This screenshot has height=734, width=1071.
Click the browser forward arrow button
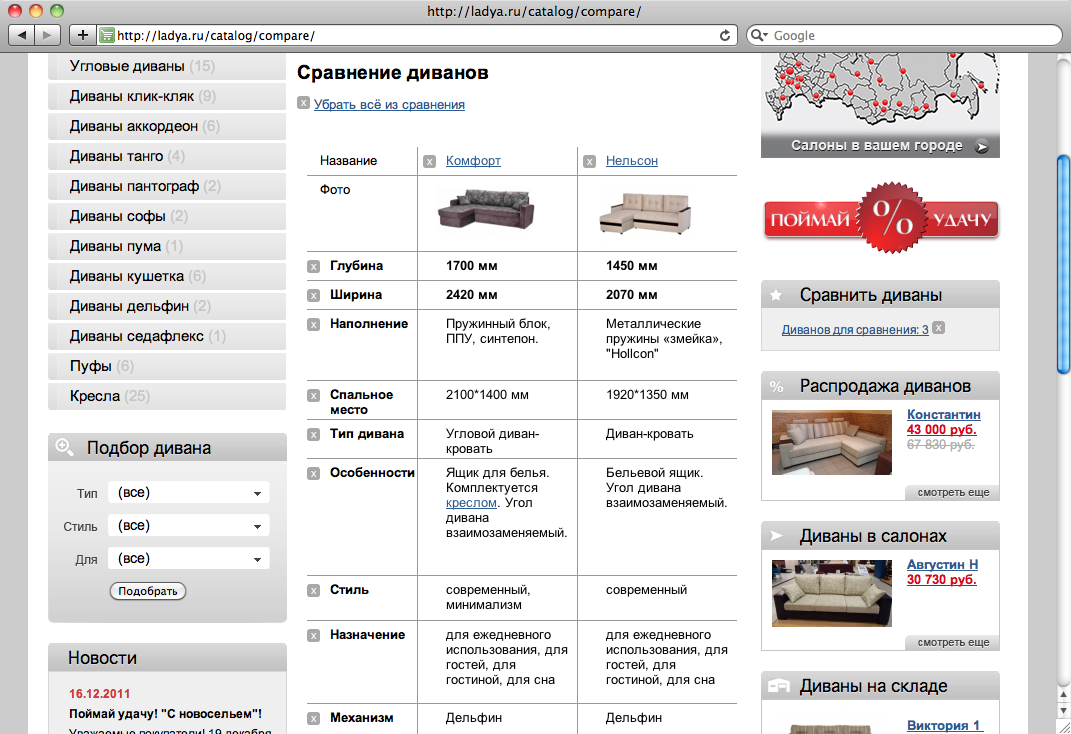point(47,35)
